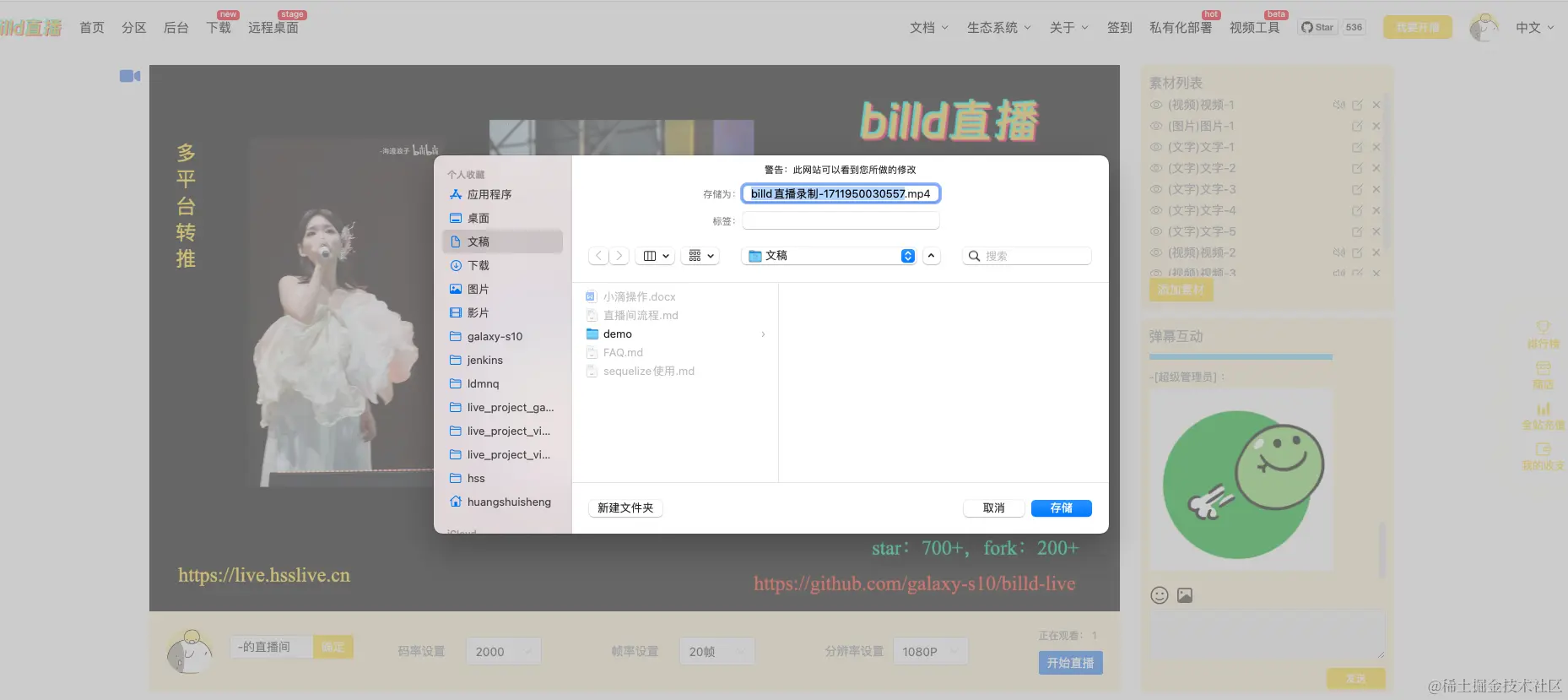This screenshot has height=700, width=1568.
Task: Open the emoji picker in chat
Action: point(1160,595)
